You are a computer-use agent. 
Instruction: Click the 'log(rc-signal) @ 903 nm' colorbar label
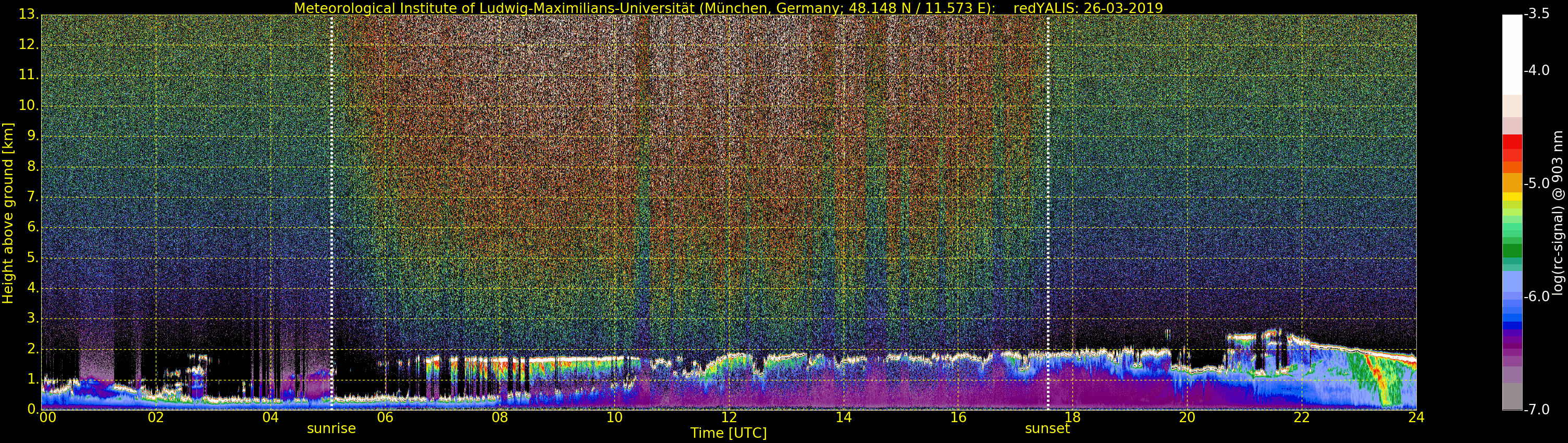tap(1558, 213)
